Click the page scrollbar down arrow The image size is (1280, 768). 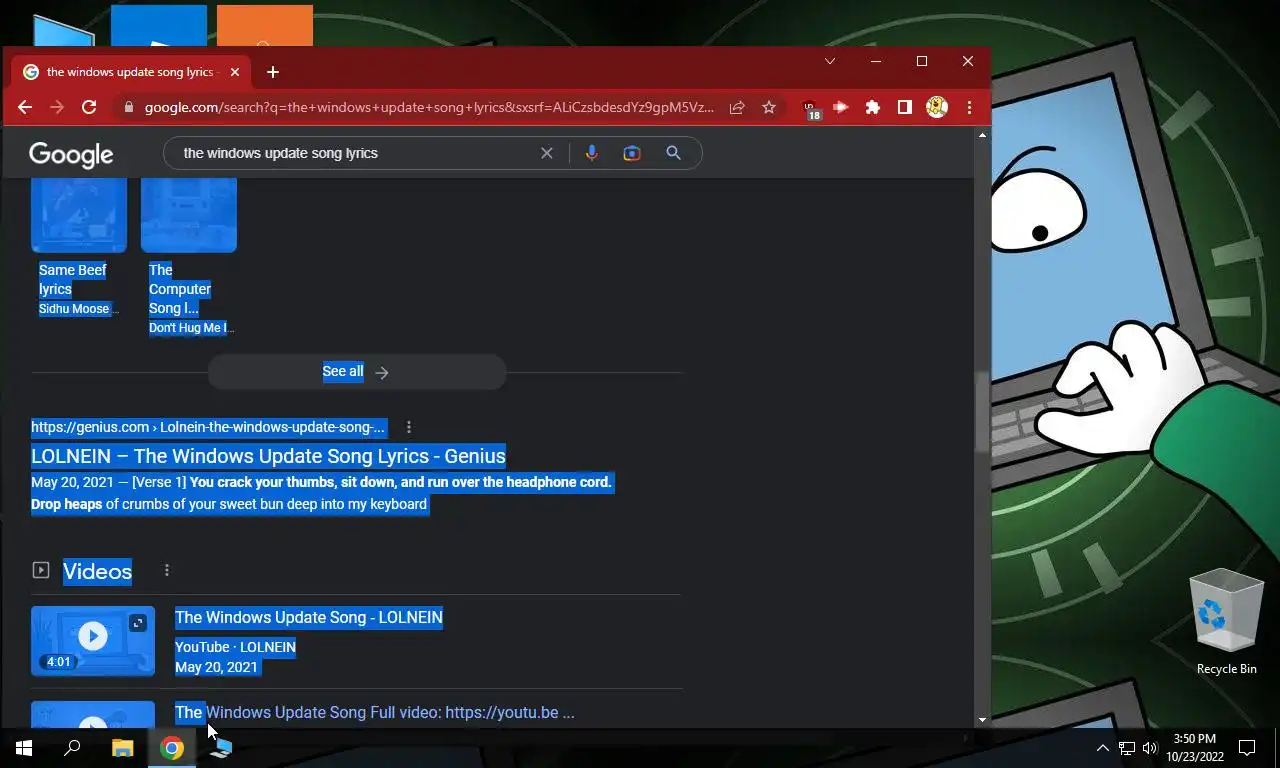tap(982, 719)
